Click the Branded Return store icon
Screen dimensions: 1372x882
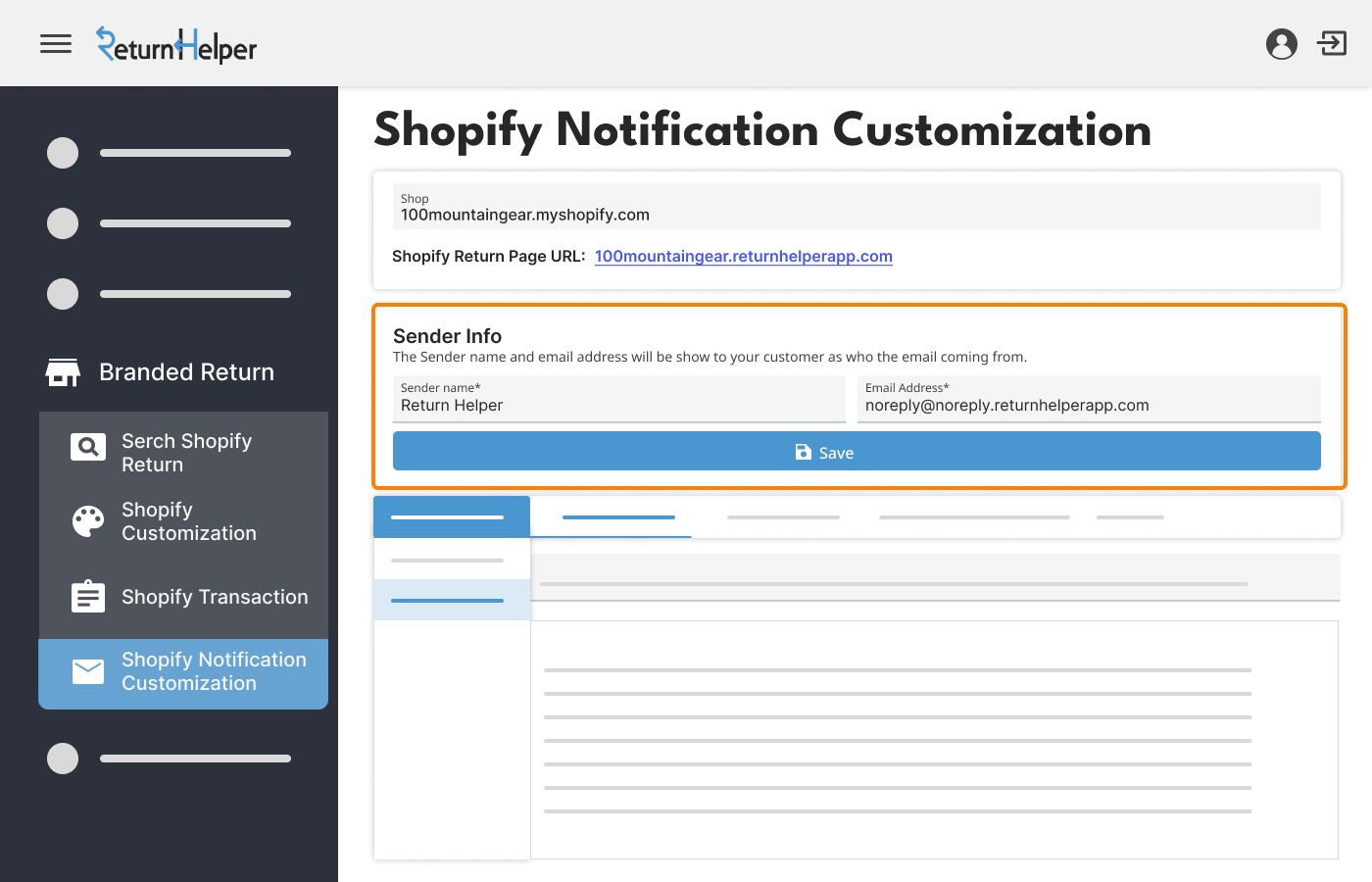point(63,372)
